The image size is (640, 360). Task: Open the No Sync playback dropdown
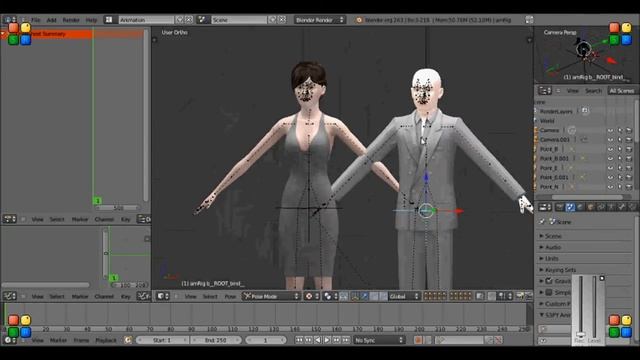[x=379, y=340]
